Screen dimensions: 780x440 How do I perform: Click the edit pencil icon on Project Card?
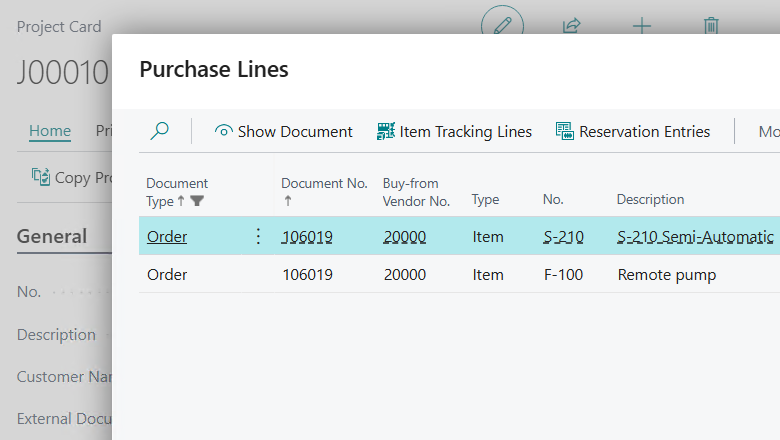click(502, 25)
